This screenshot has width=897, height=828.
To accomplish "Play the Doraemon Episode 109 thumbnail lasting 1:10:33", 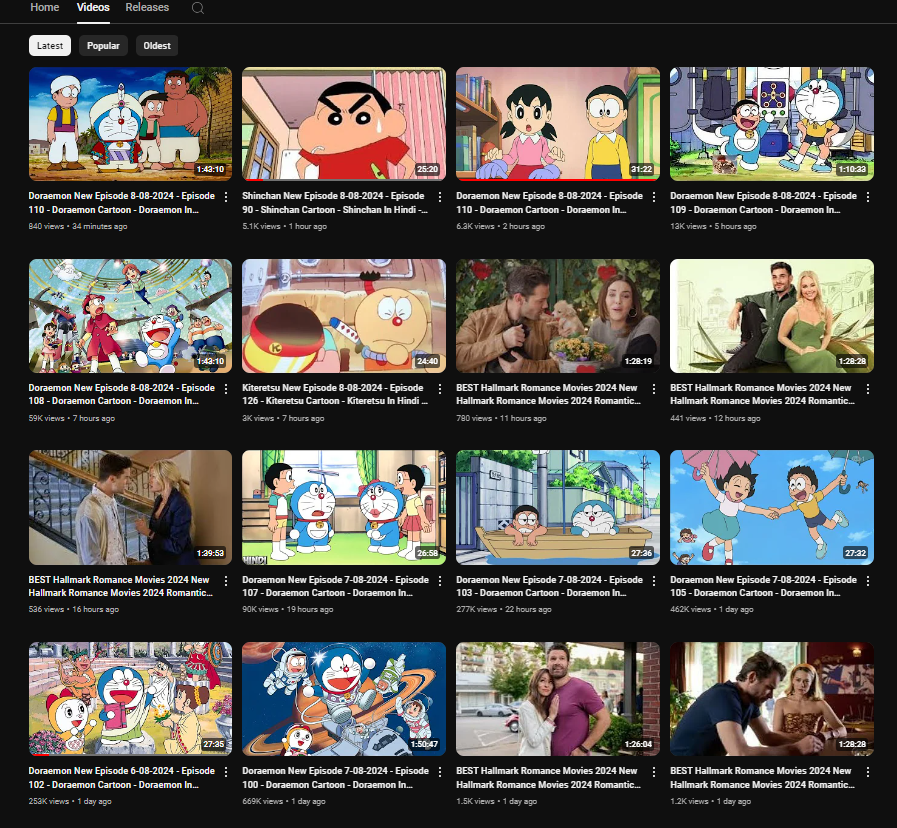I will tap(772, 124).
